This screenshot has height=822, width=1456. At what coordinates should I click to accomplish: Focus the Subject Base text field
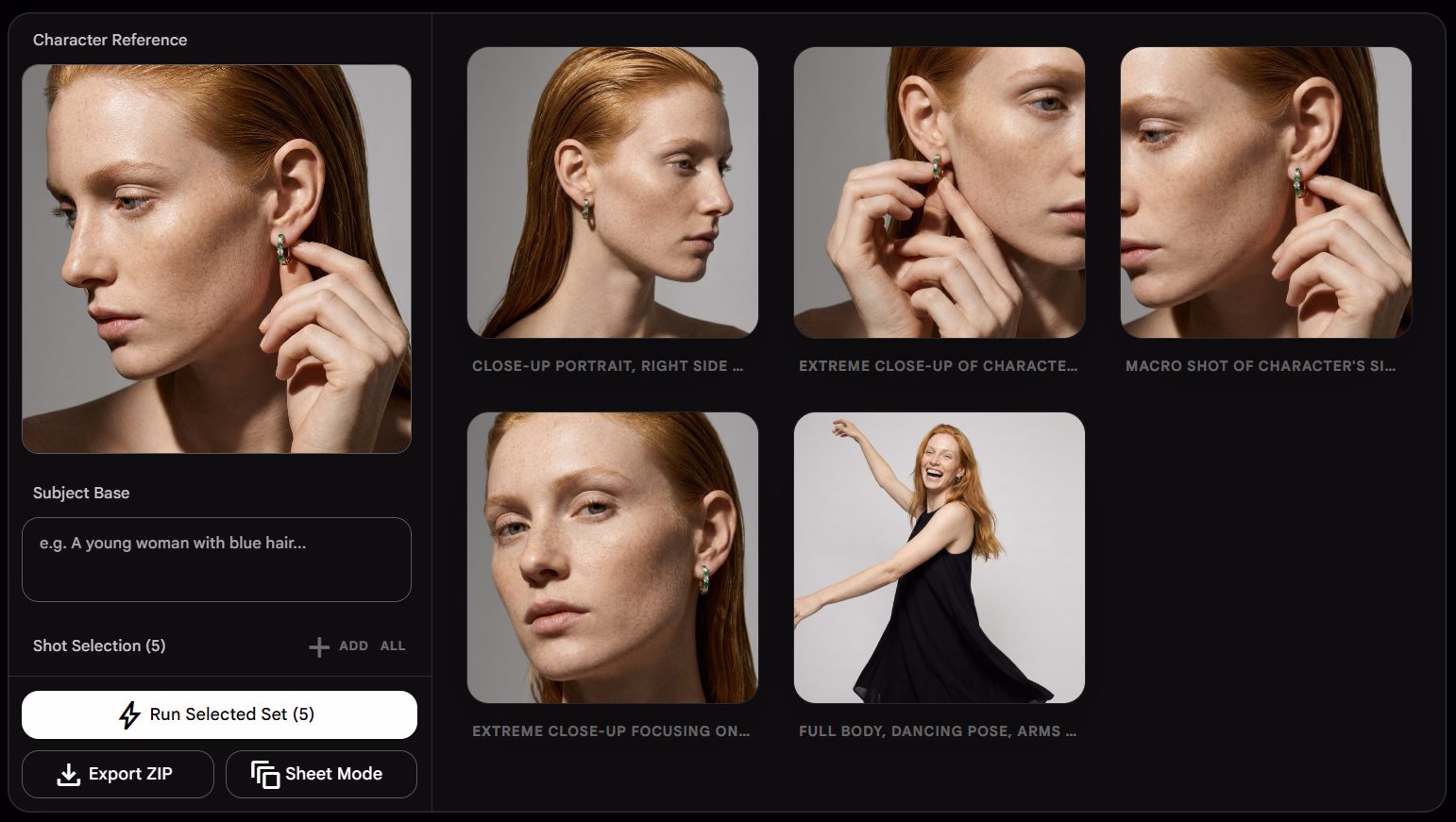pyautogui.click(x=216, y=560)
